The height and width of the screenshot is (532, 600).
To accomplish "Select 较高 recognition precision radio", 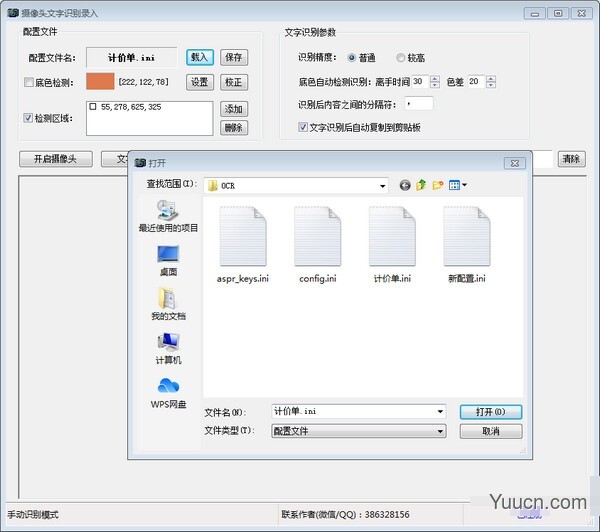I will [400, 58].
